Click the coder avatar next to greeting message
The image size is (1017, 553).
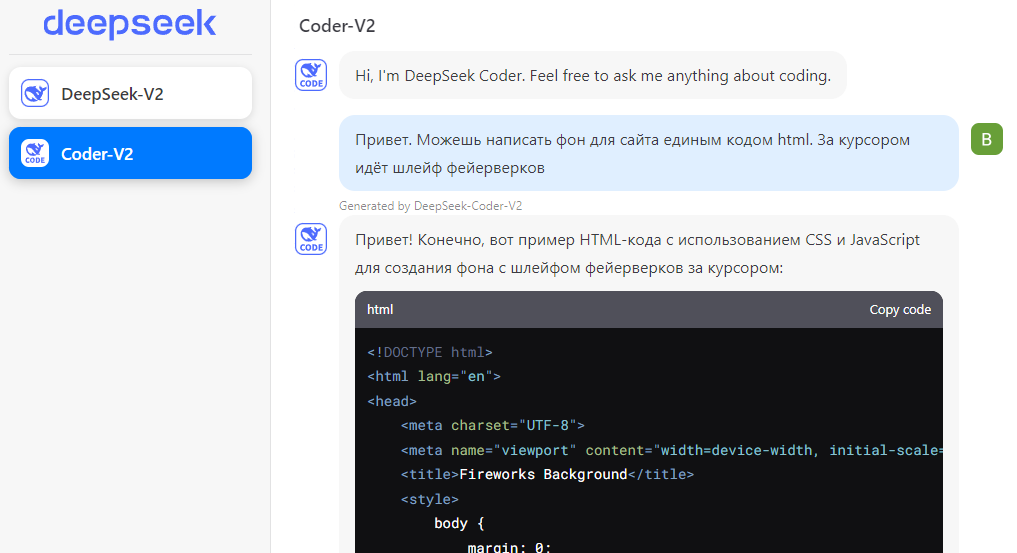311,75
